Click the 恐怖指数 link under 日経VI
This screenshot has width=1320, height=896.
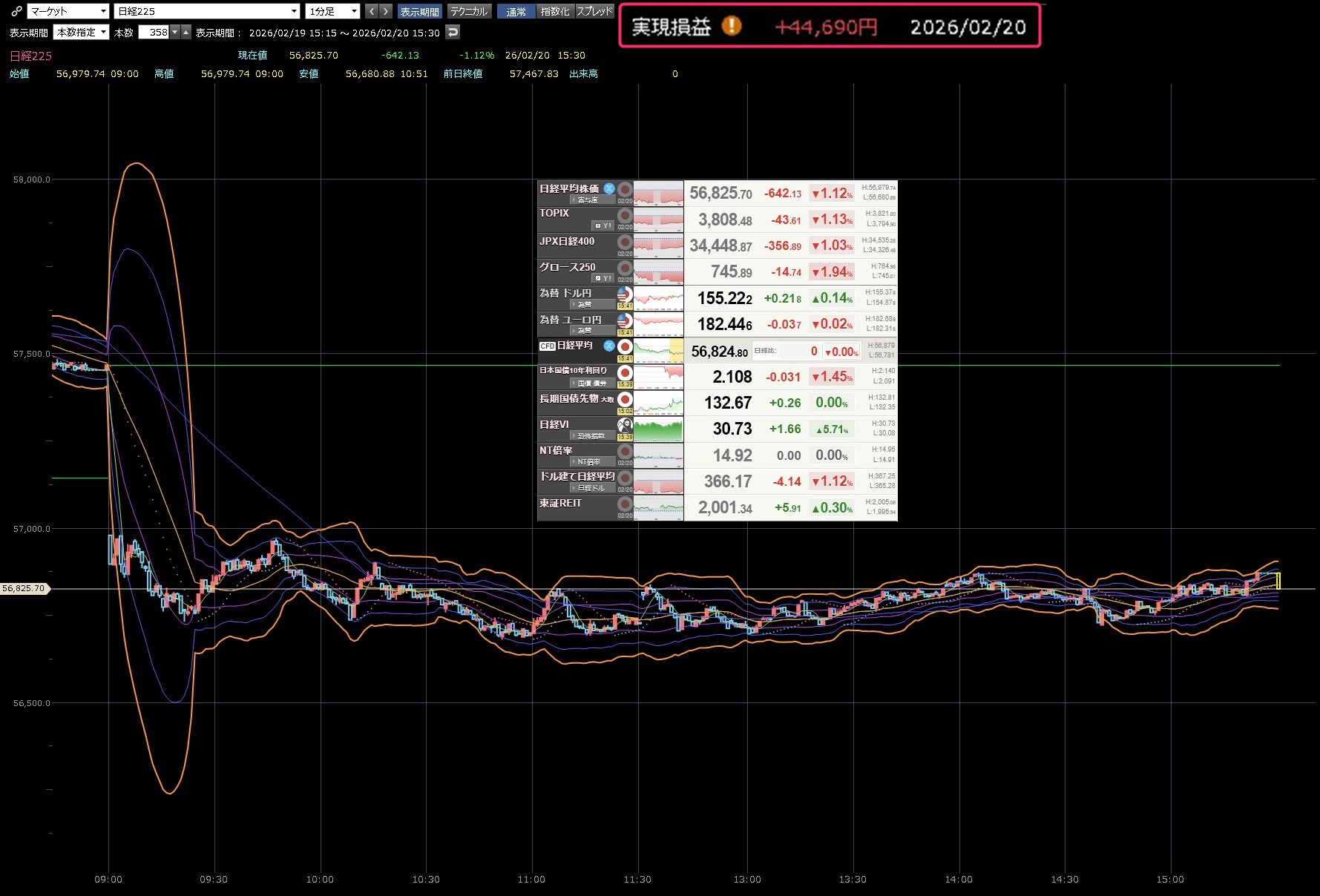[591, 436]
